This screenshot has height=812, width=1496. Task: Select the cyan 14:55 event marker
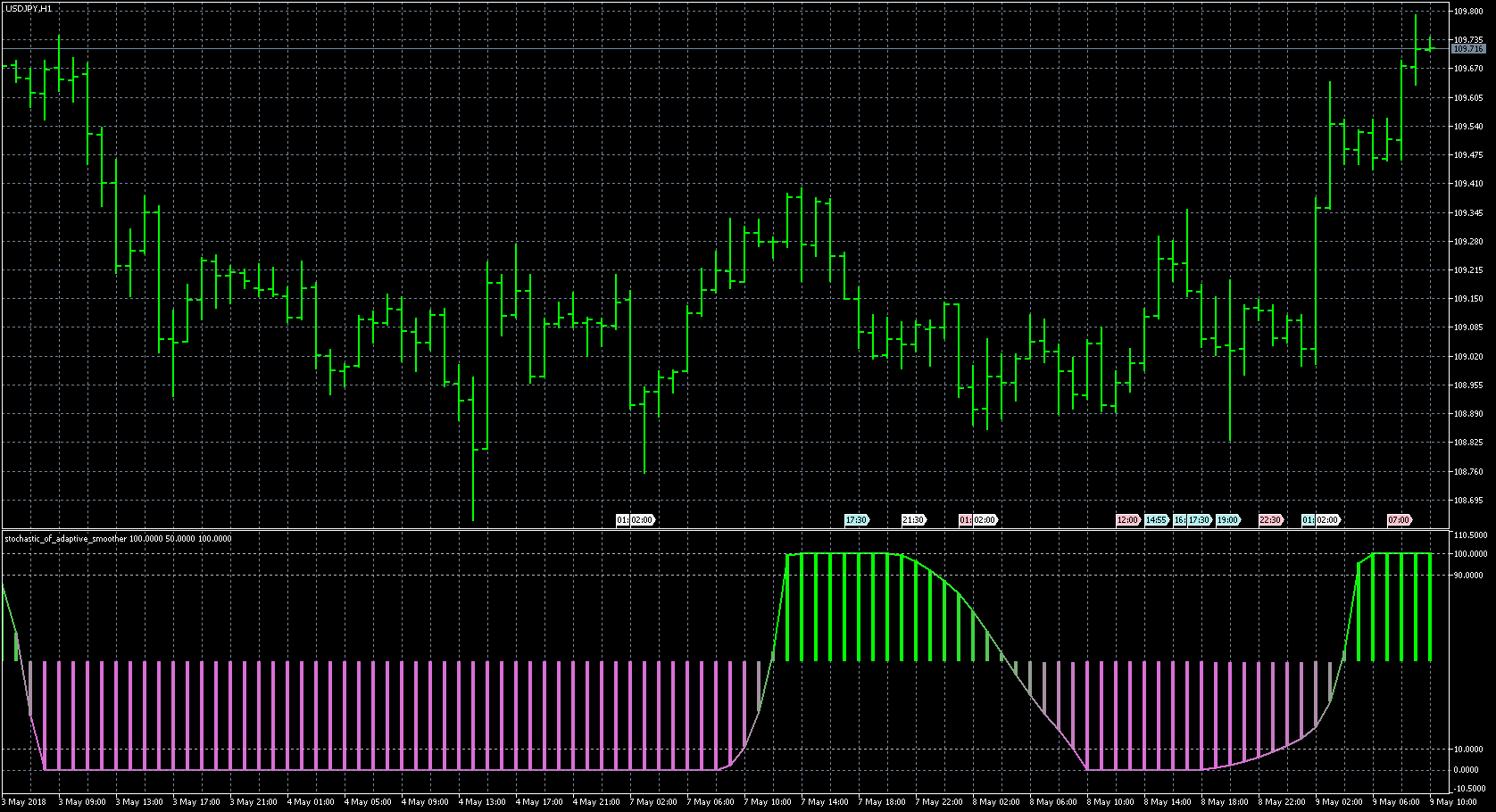pyautogui.click(x=1156, y=519)
